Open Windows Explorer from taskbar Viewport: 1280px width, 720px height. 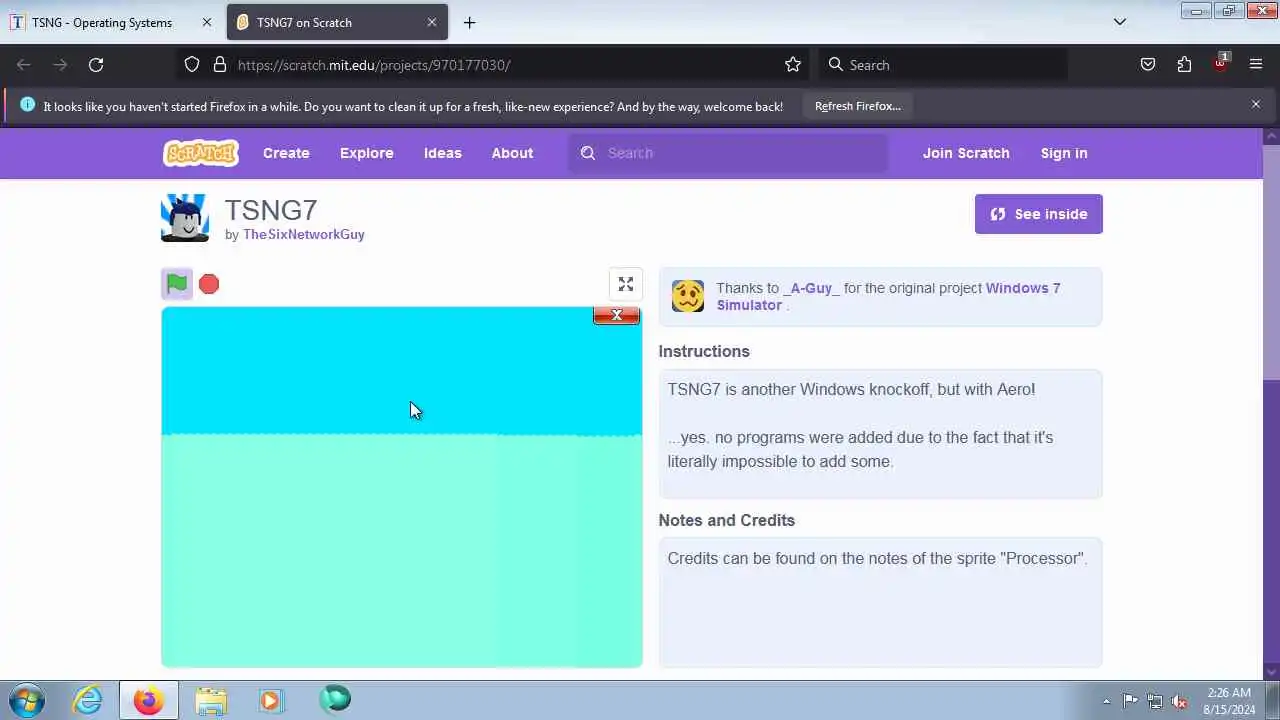[211, 700]
